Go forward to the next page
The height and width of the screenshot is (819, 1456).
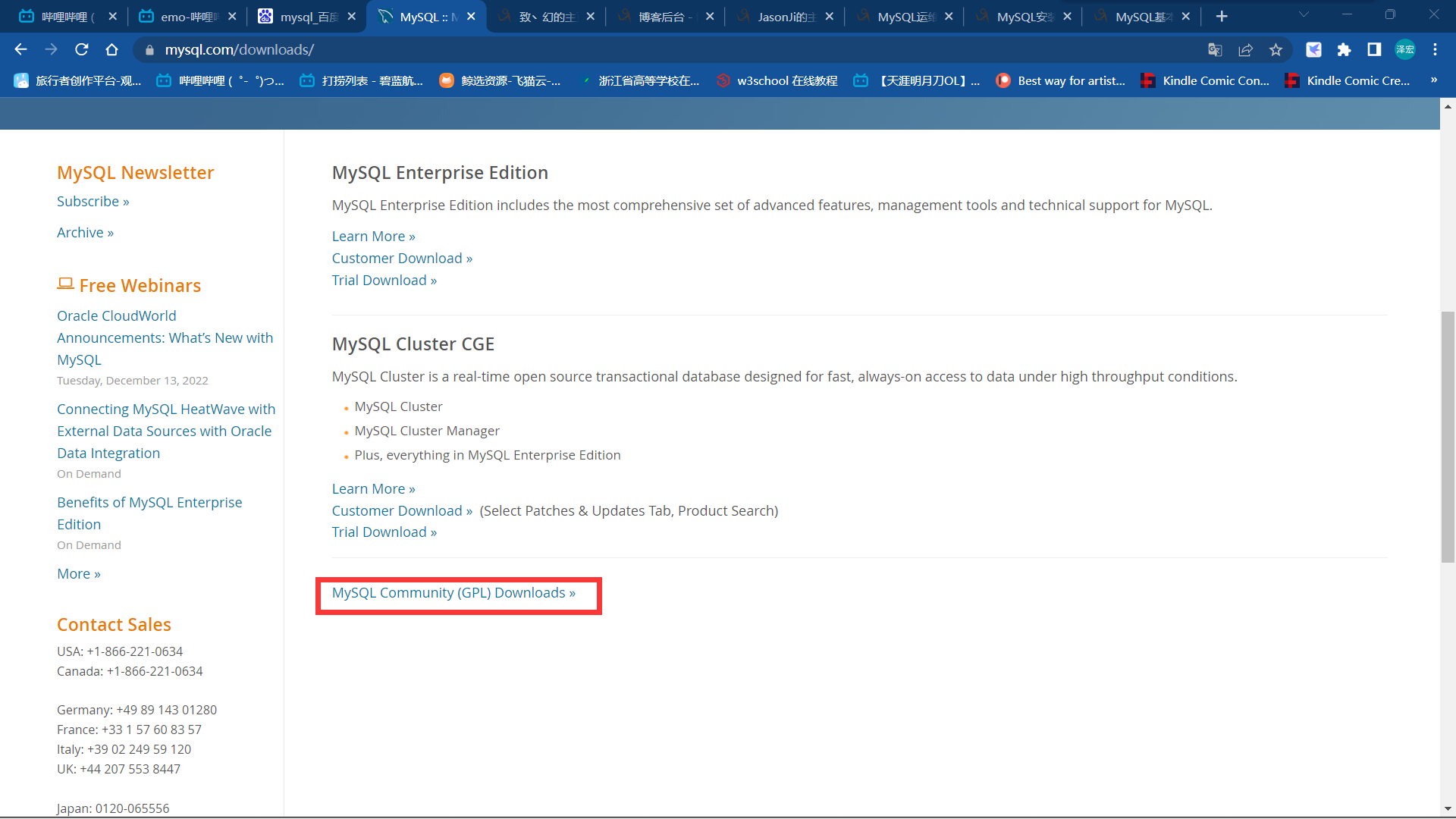coord(51,49)
